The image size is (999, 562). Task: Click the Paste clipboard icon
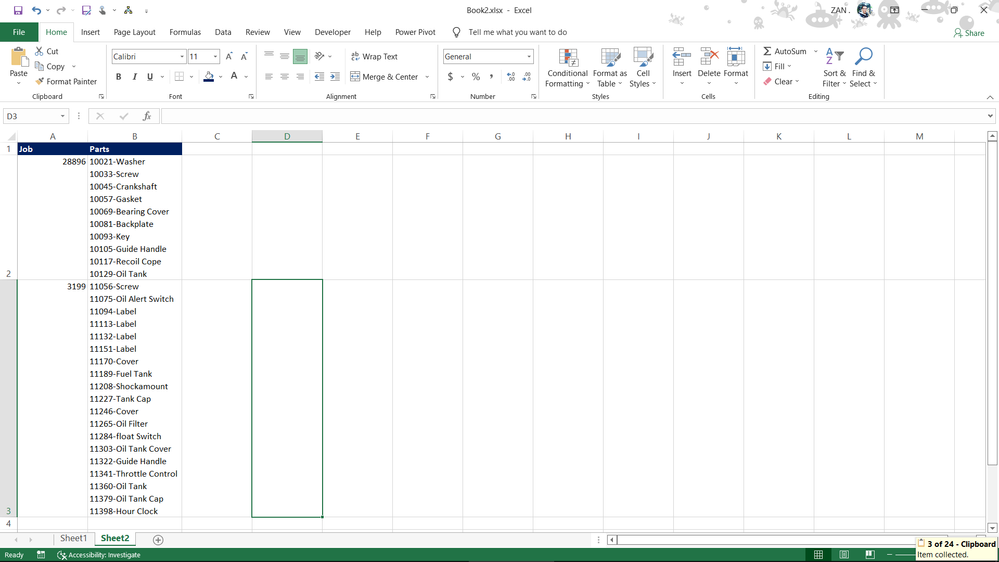pyautogui.click(x=18, y=58)
